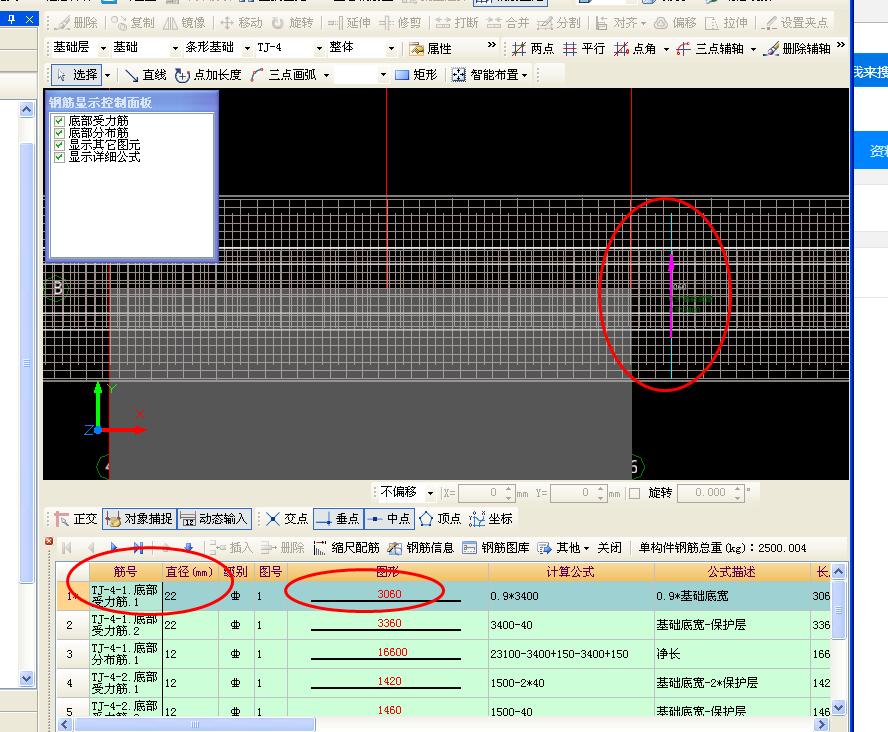The width and height of the screenshot is (888, 732).
Task: Click 缩尺配筋 scaled rebar button
Action: pos(346,548)
